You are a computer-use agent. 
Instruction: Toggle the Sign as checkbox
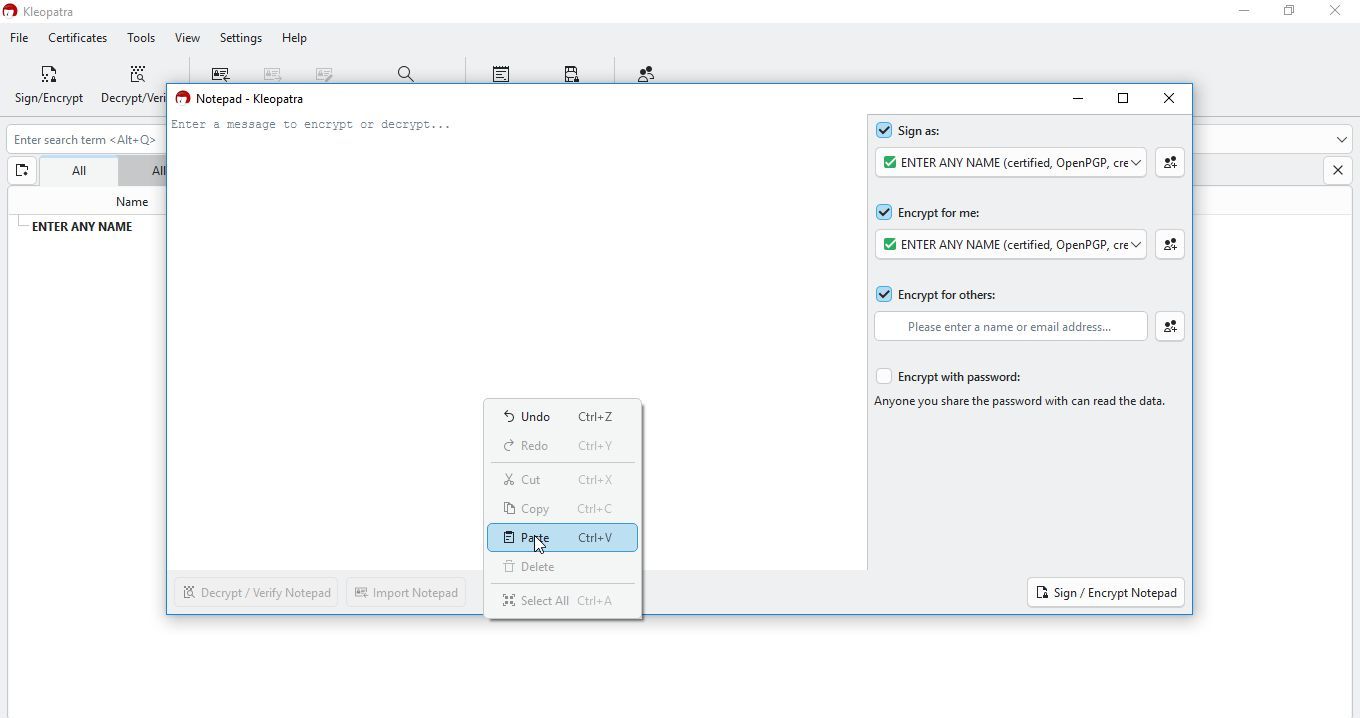pos(884,131)
